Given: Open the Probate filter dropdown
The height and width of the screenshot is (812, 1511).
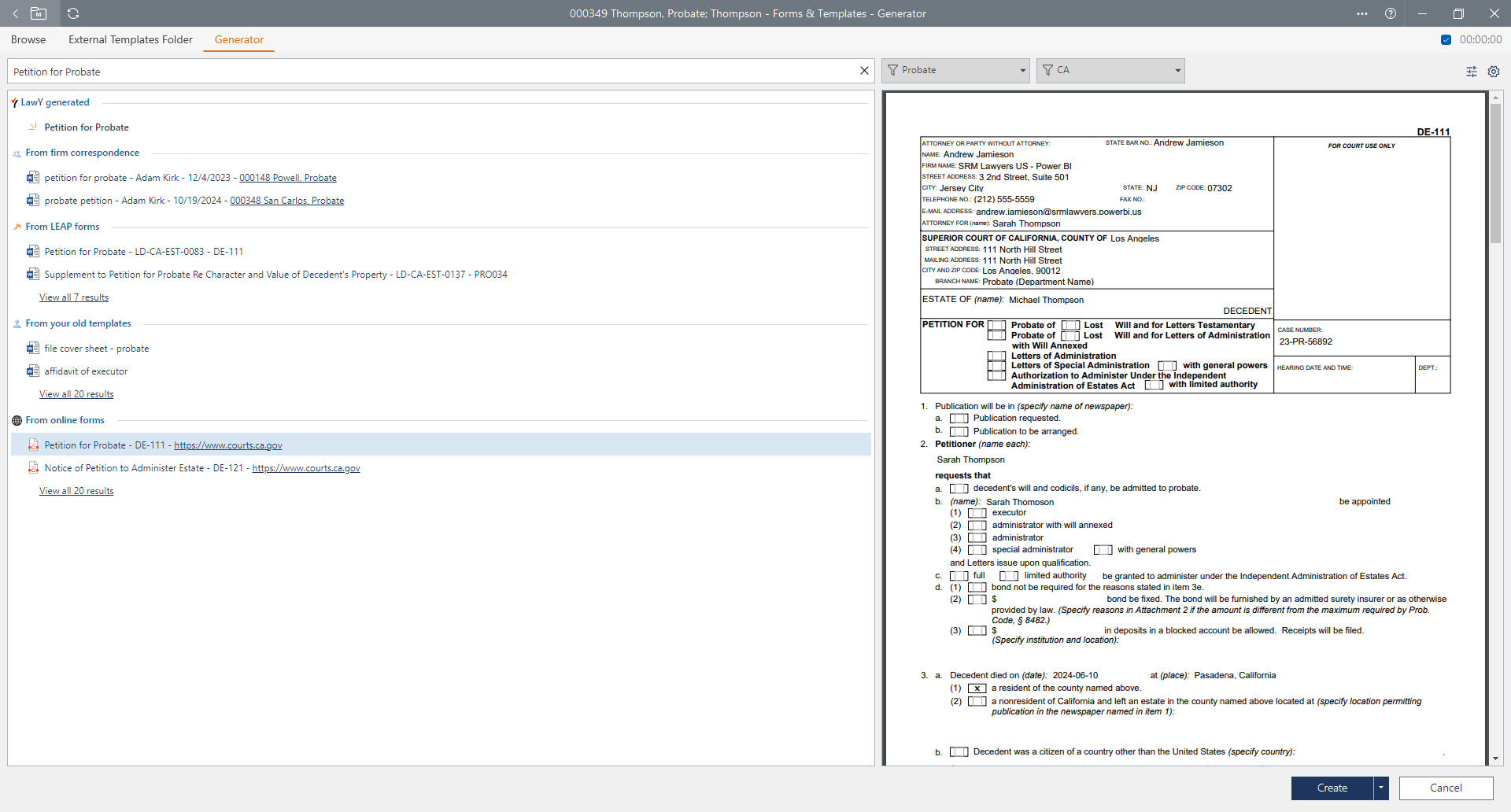Looking at the screenshot, I should (x=955, y=70).
